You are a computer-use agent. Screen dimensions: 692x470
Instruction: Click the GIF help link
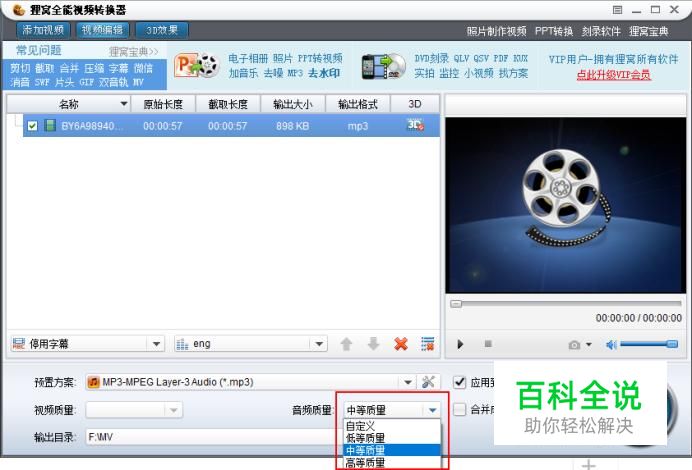86,82
